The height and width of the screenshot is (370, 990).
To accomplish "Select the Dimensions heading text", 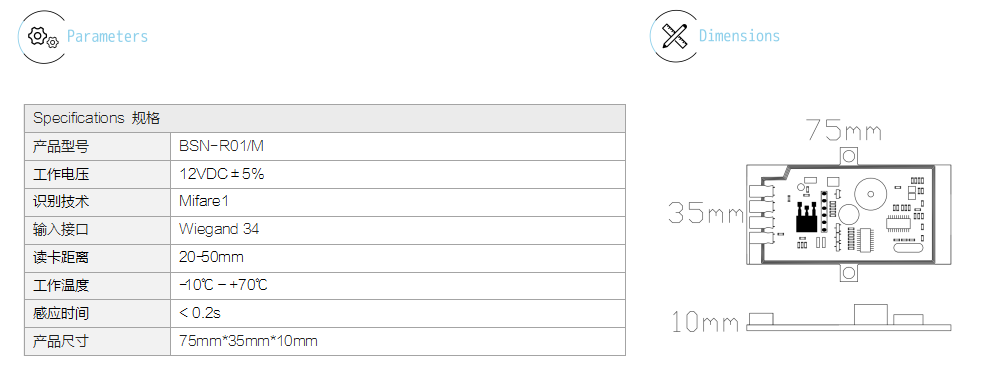I will pyautogui.click(x=739, y=36).
